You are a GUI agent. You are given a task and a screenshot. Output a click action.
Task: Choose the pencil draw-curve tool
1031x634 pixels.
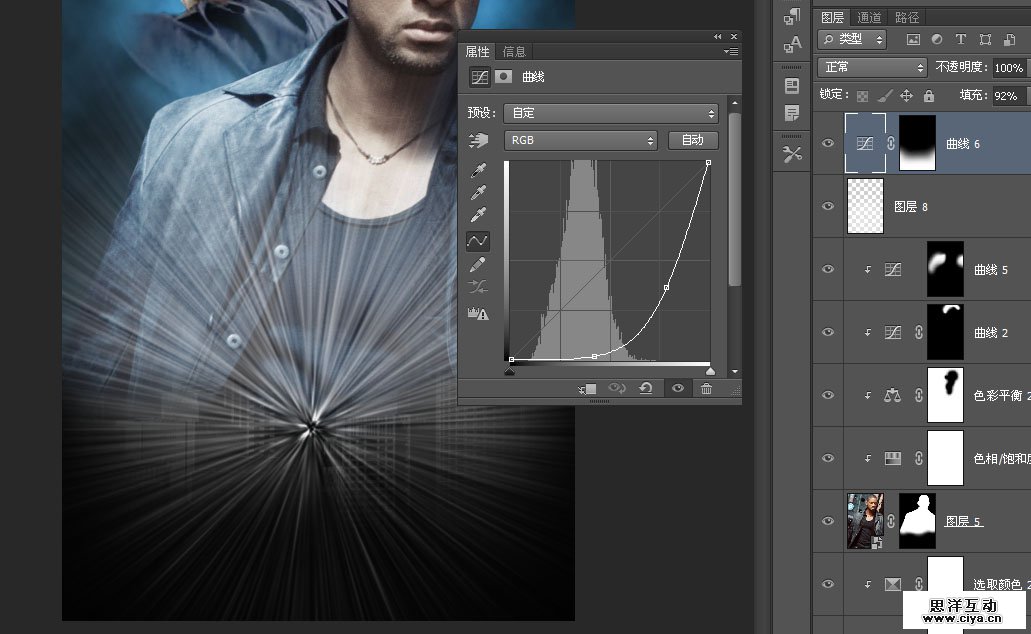coord(478,264)
